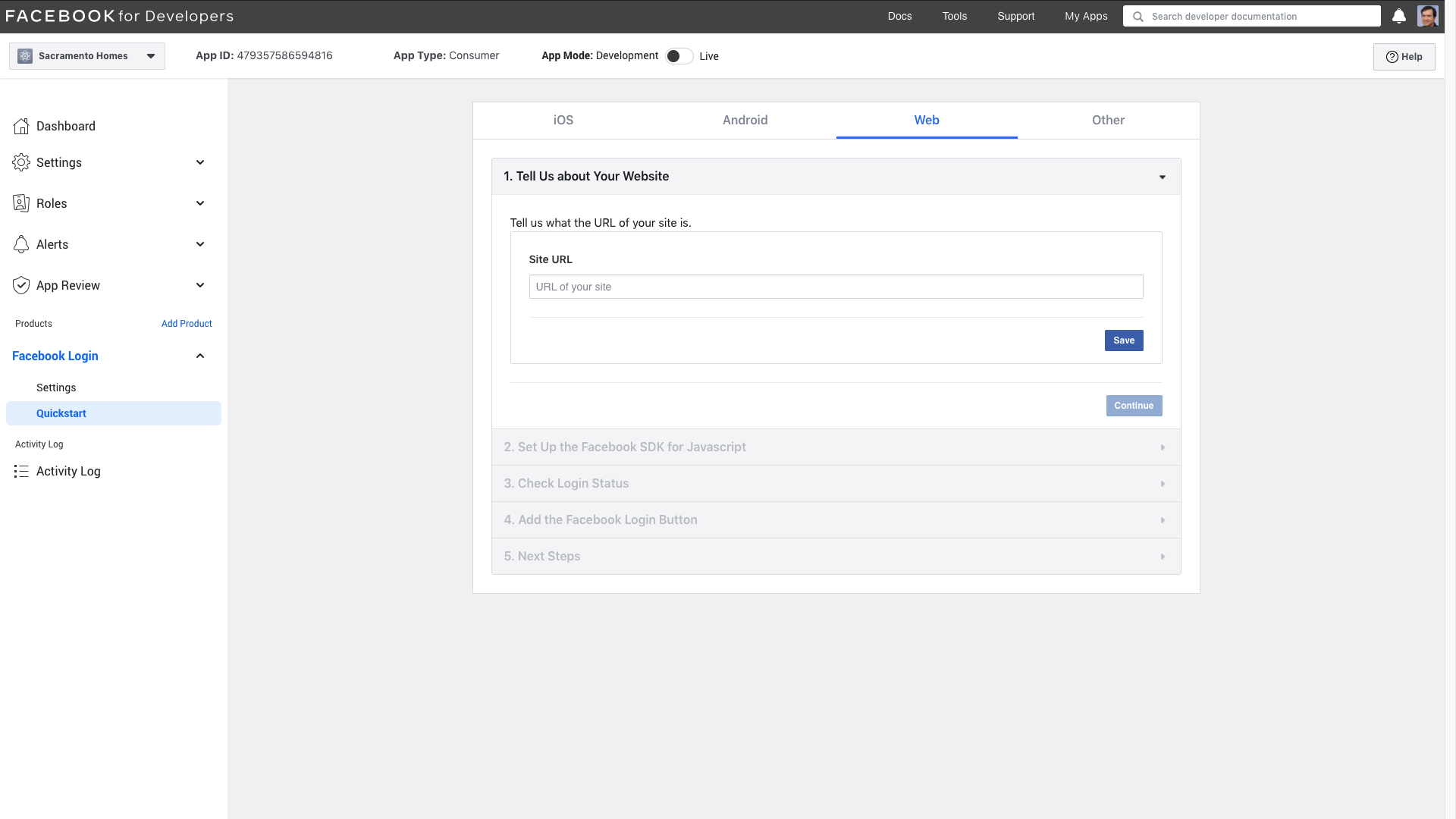The width and height of the screenshot is (1456, 819).
Task: Expand Add the Facebook Login Button step
Action: [x=836, y=520]
